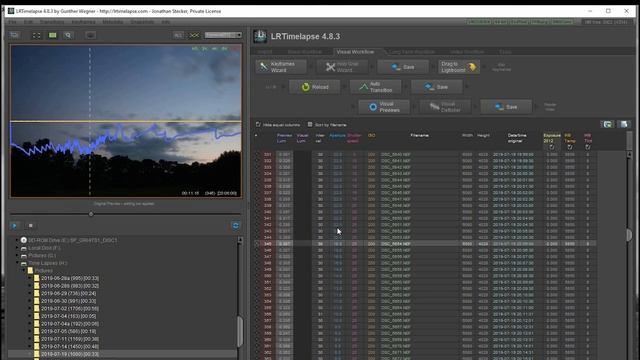Click the Visual Deflicker button

click(x=445, y=107)
